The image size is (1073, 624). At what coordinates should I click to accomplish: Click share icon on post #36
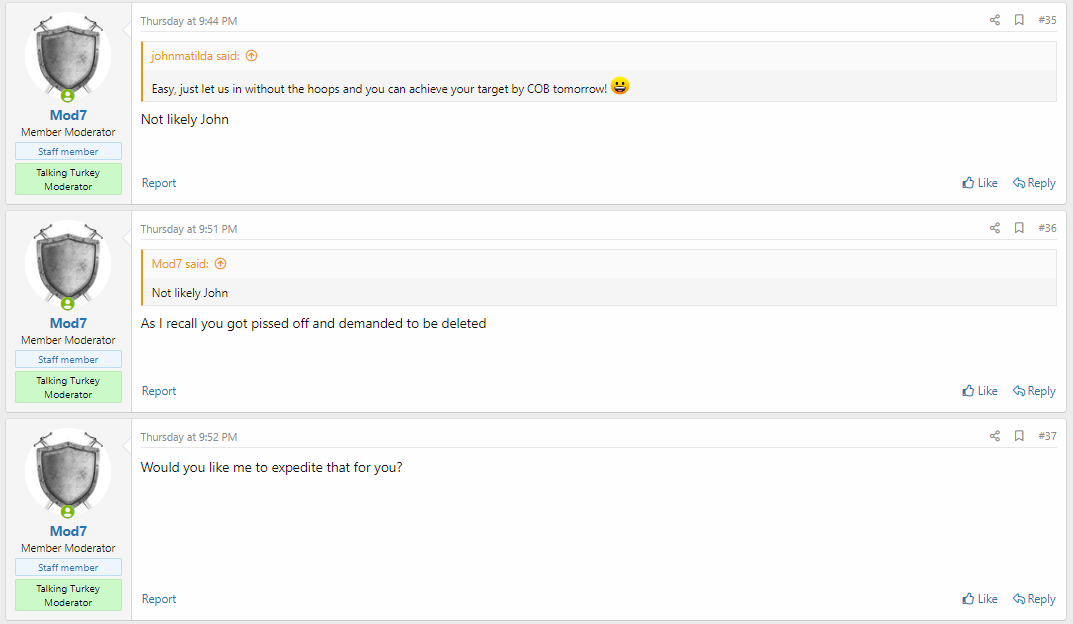point(994,228)
